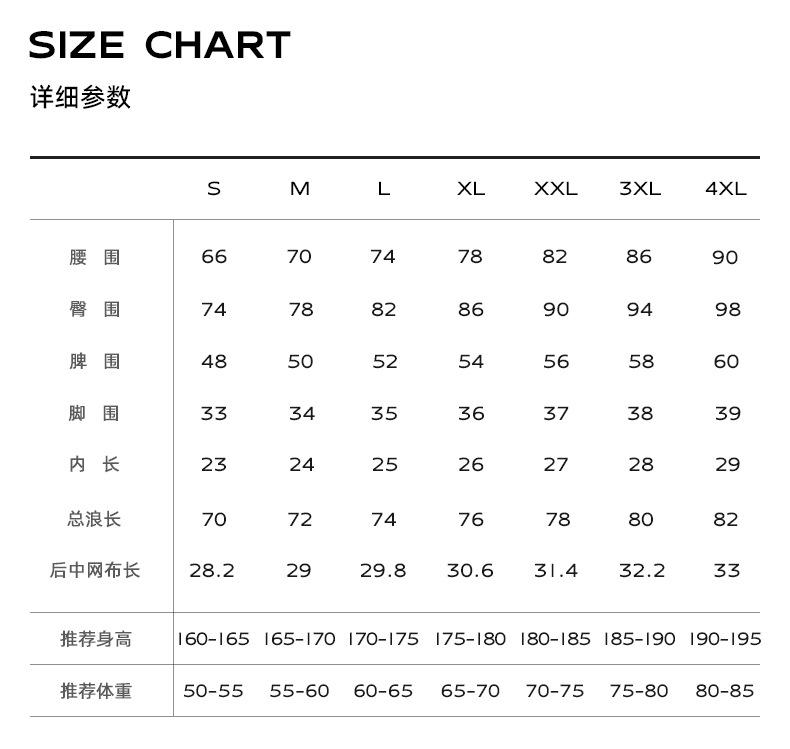The width and height of the screenshot is (790, 749).
Task: Click the 腰围 row label
Action: click(x=95, y=257)
